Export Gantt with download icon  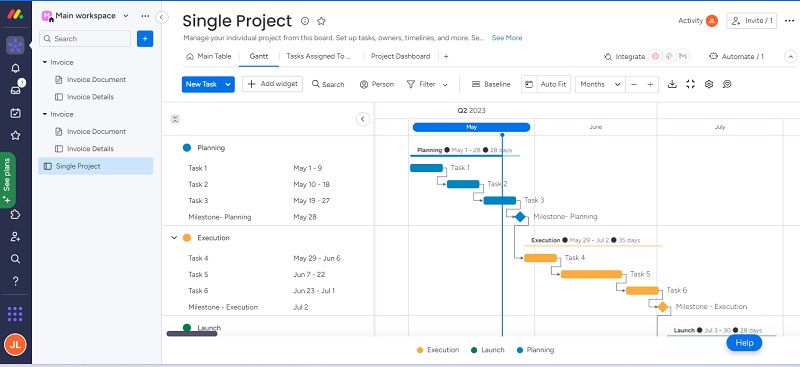672,84
